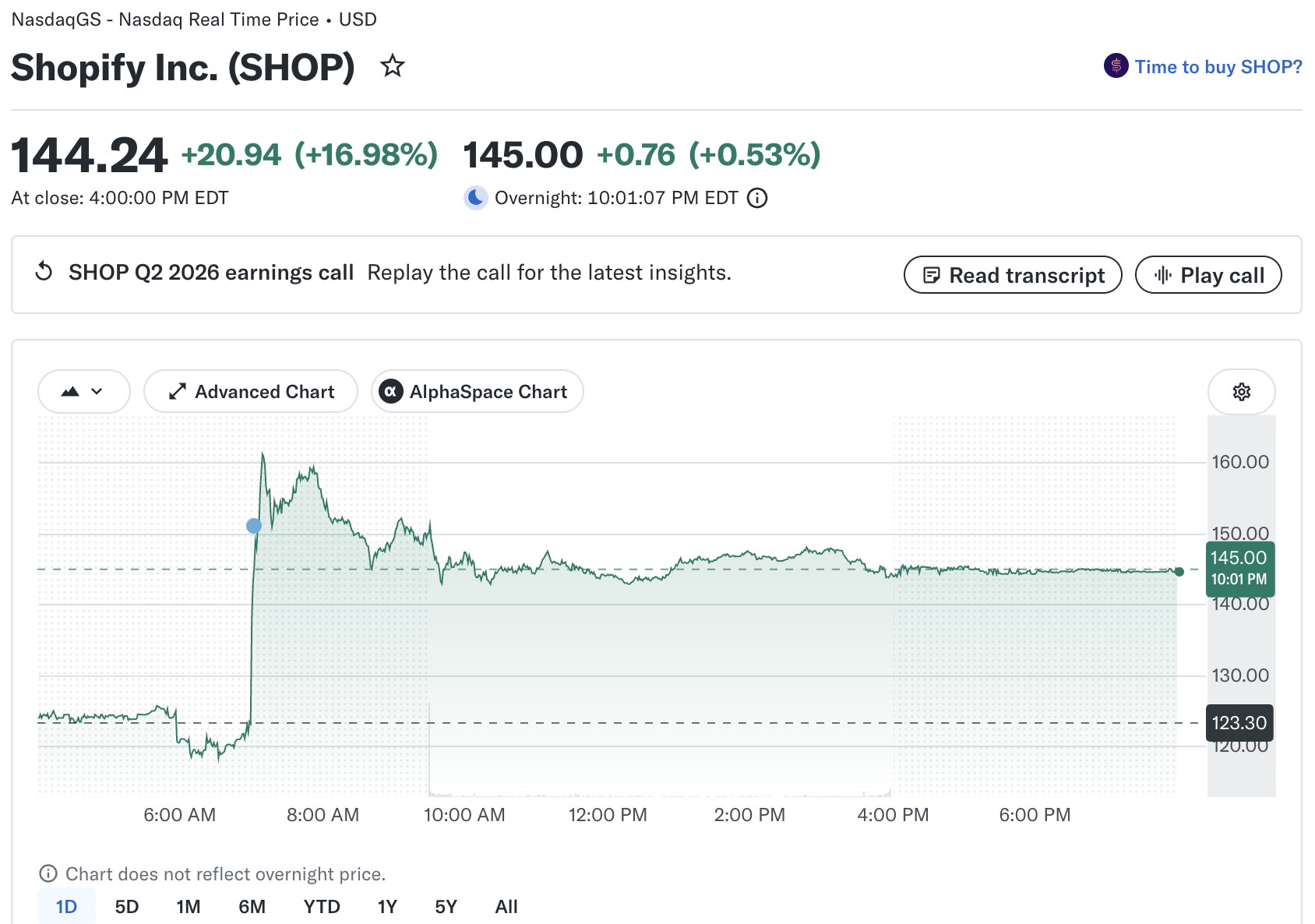This screenshot has height=924, width=1315.
Task: Select the 5Y time range
Action: coord(446,907)
